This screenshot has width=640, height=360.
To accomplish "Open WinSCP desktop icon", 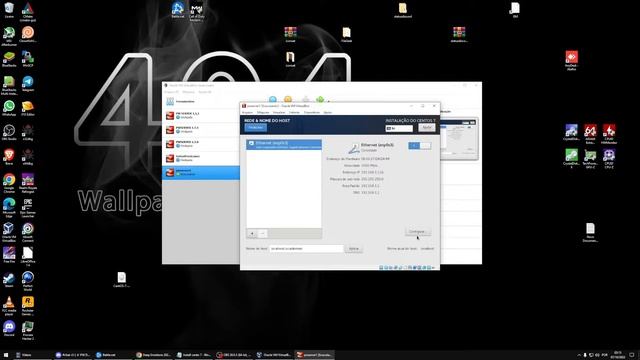I will [x=28, y=59].
